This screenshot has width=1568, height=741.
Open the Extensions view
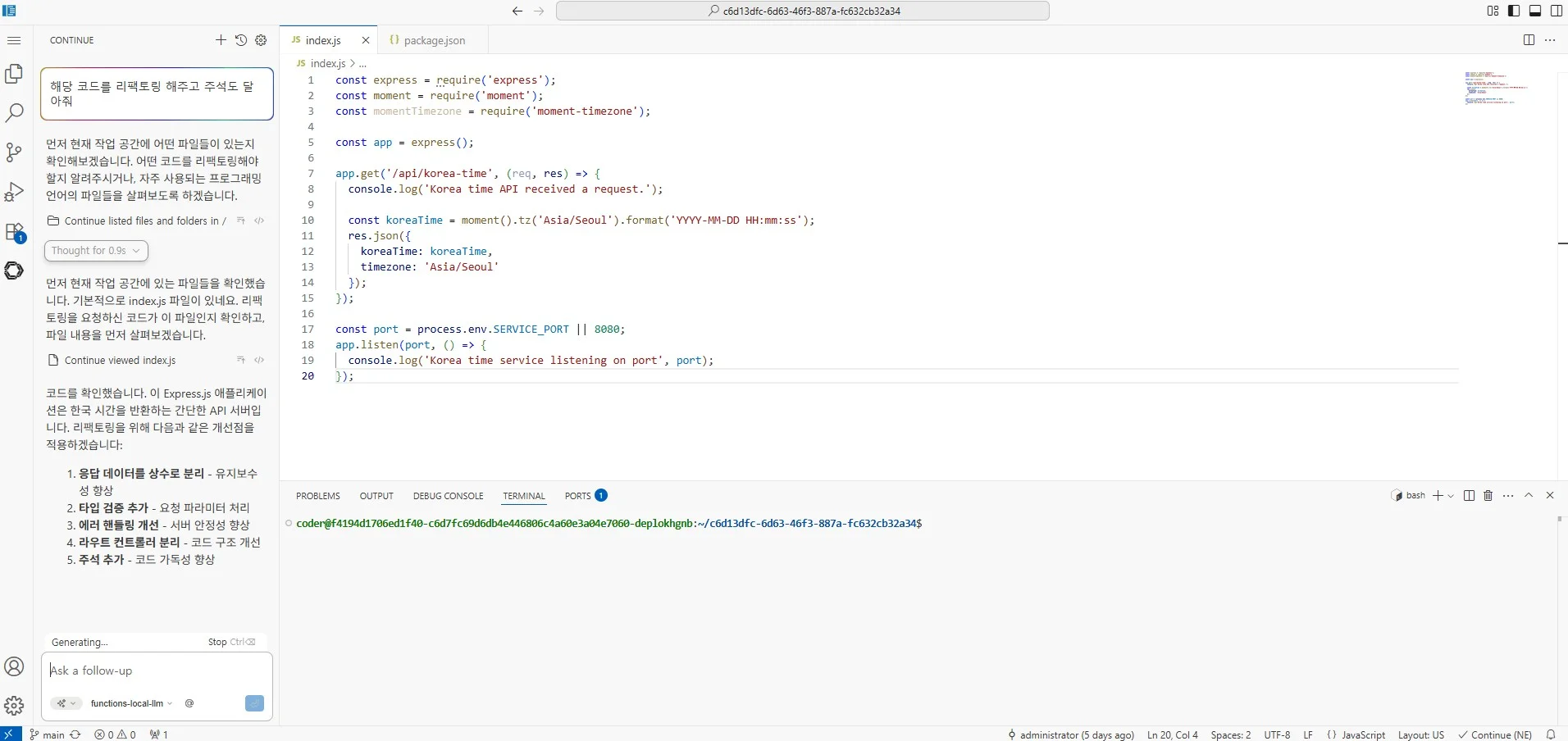coord(14,232)
